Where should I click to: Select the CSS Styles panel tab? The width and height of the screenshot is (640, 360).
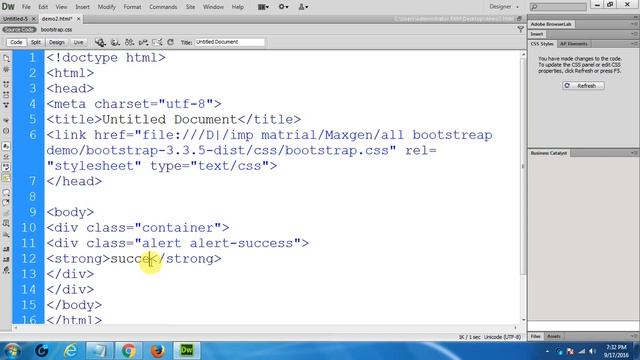542,44
